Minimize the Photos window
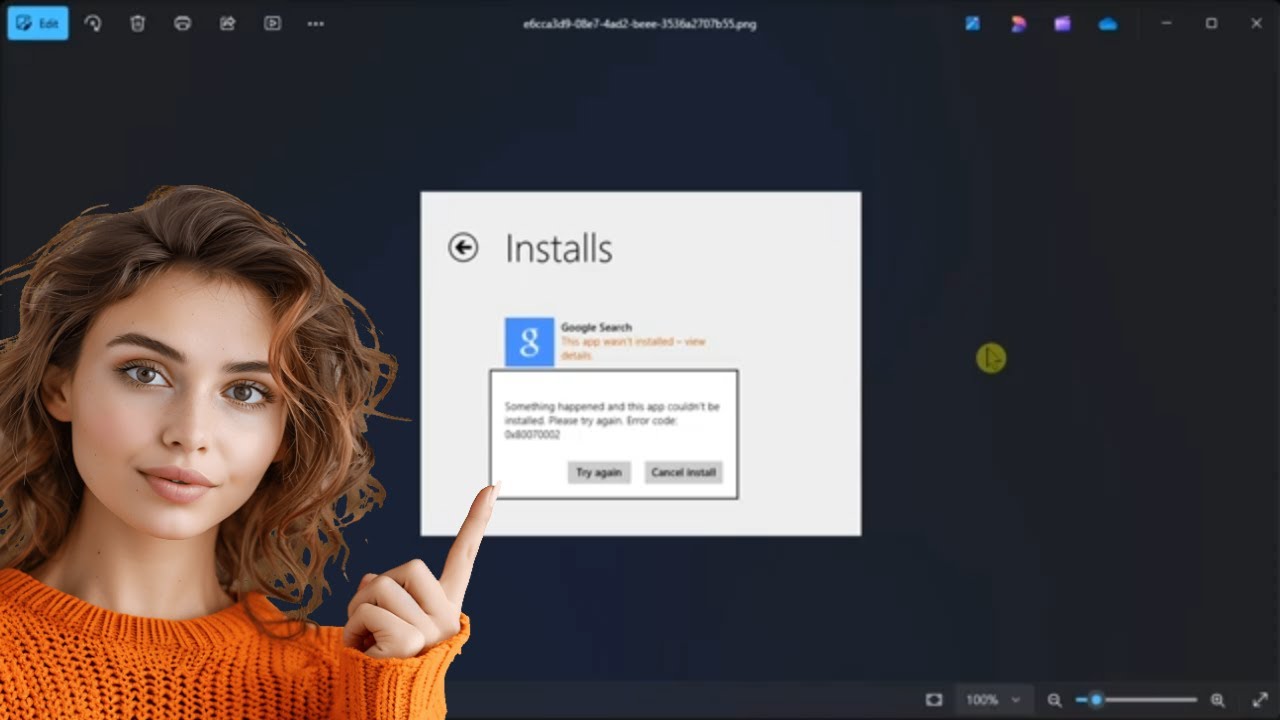The height and width of the screenshot is (720, 1280). [x=1166, y=23]
